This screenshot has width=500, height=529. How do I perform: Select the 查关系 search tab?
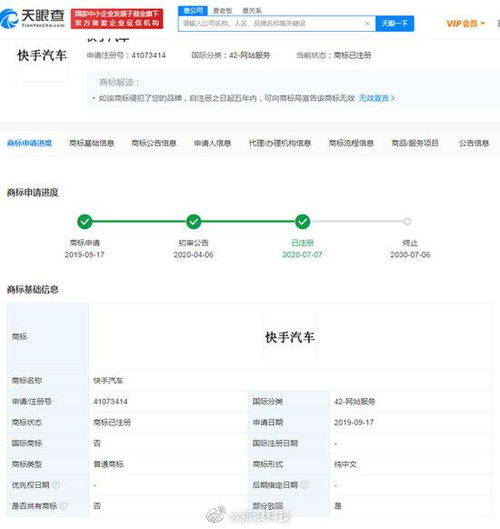click(x=252, y=11)
